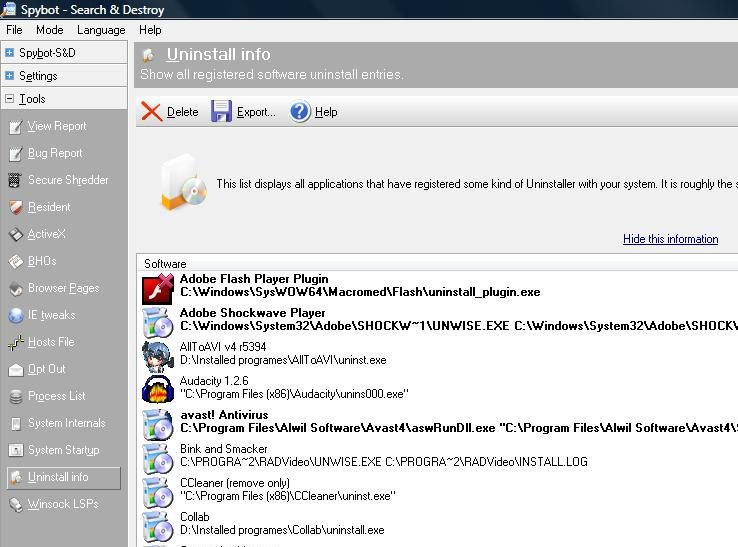Click the Collab installer icon
The height and width of the screenshot is (547, 738).
158,526
